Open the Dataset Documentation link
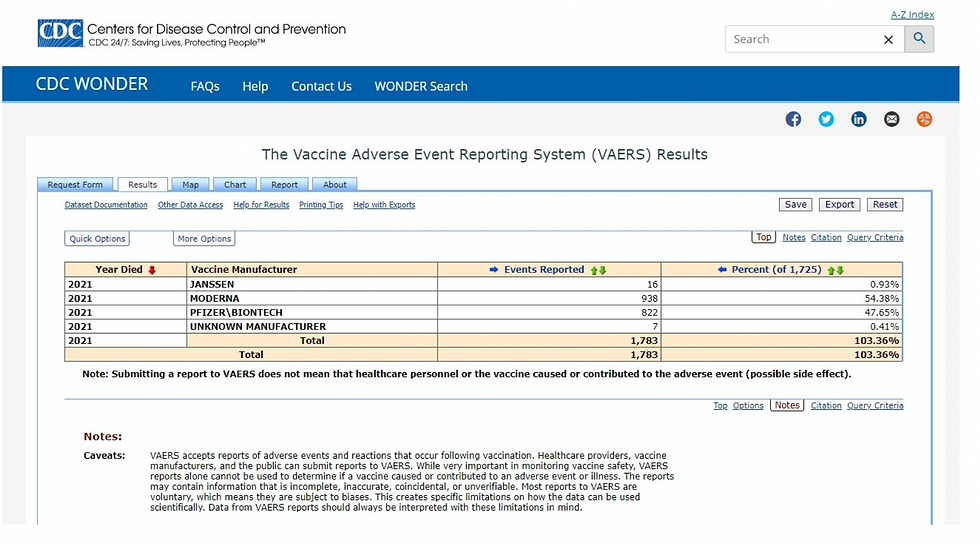 coord(106,204)
